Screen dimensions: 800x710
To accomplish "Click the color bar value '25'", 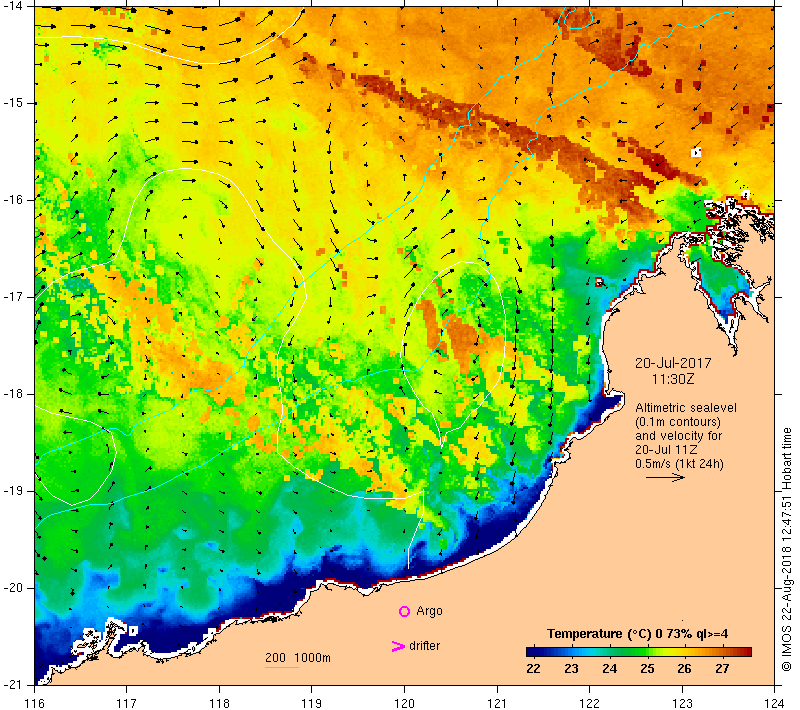I will [647, 669].
